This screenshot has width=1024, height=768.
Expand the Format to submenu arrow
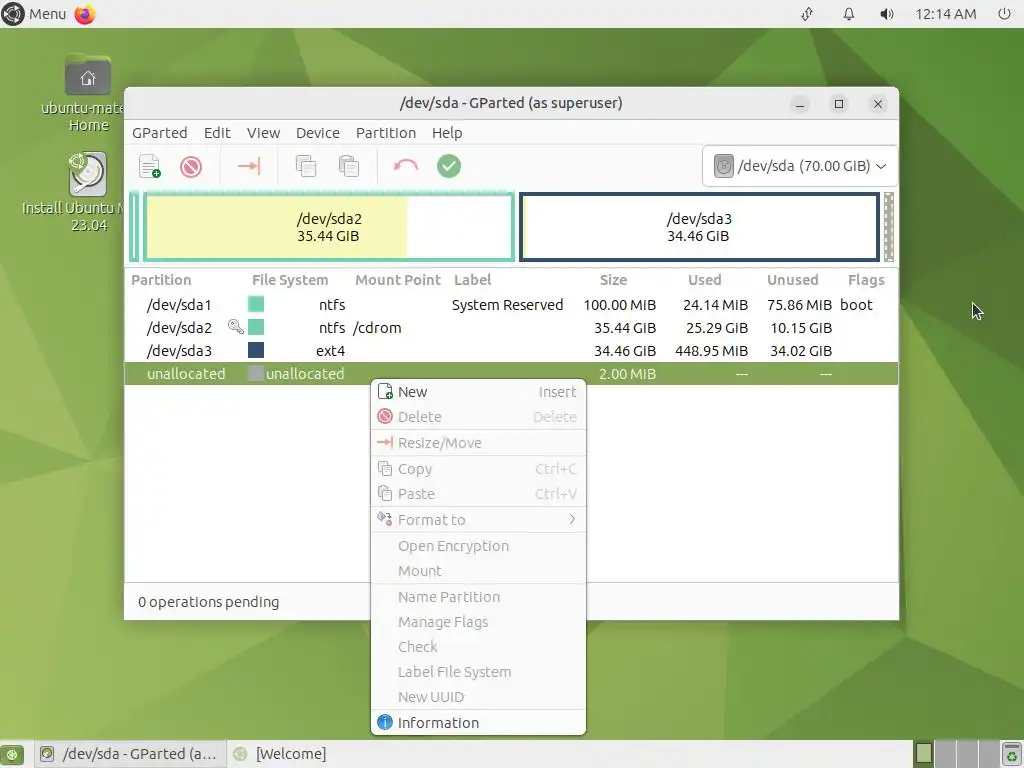pos(572,519)
